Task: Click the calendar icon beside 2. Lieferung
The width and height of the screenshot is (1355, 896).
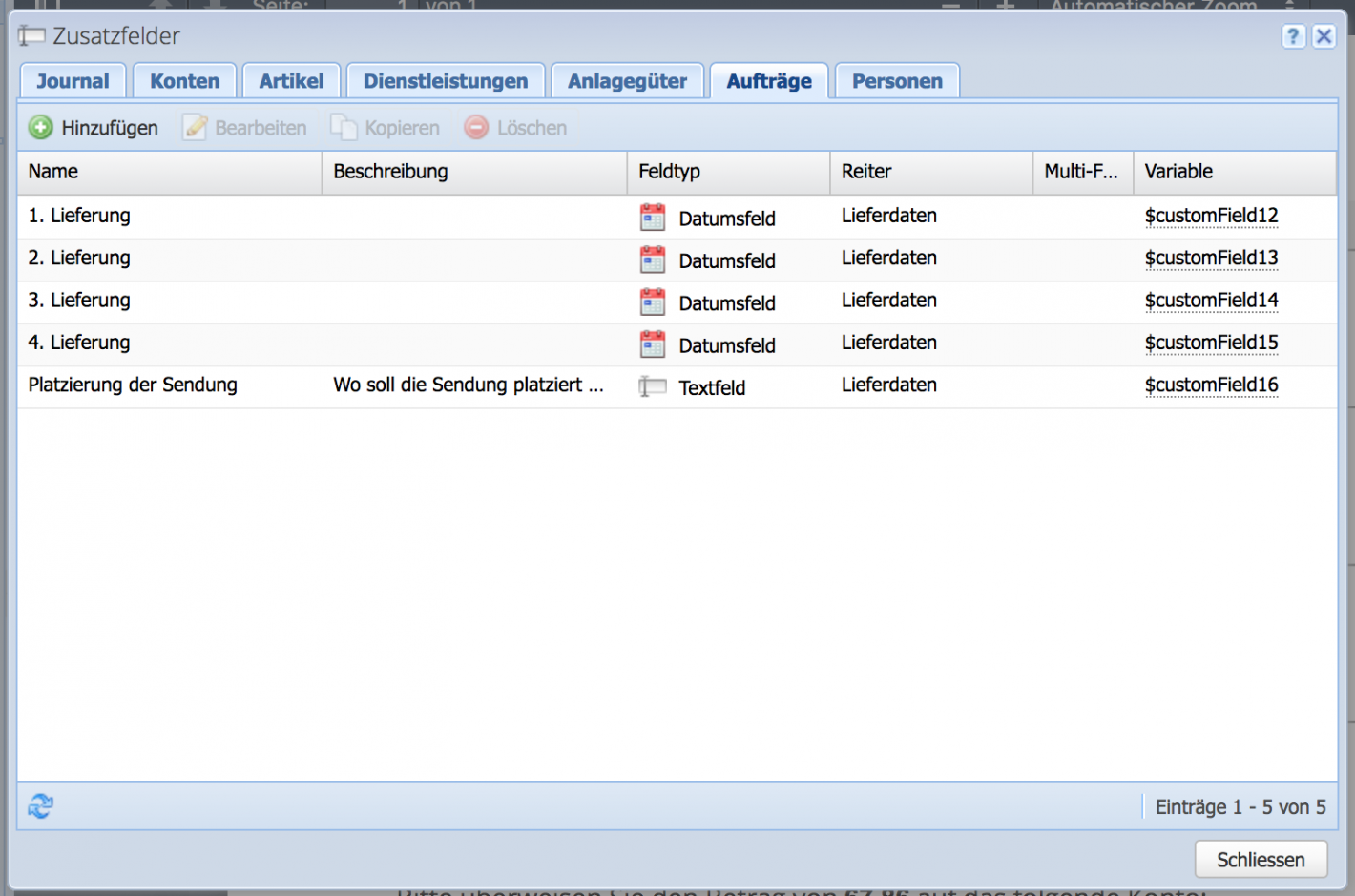Action: click(653, 260)
